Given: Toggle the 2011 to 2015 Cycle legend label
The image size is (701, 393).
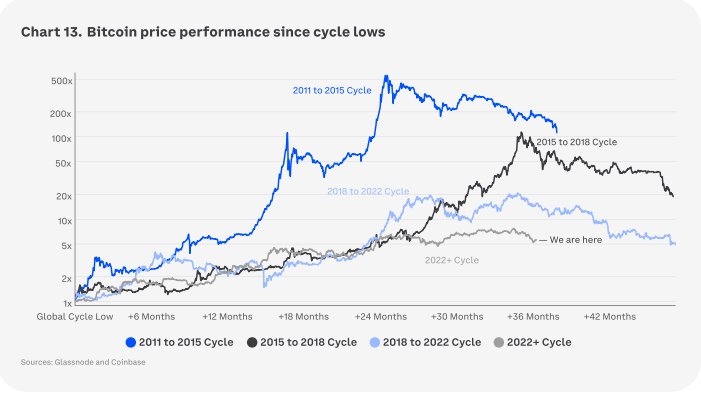Looking at the screenshot, I should coord(186,342).
